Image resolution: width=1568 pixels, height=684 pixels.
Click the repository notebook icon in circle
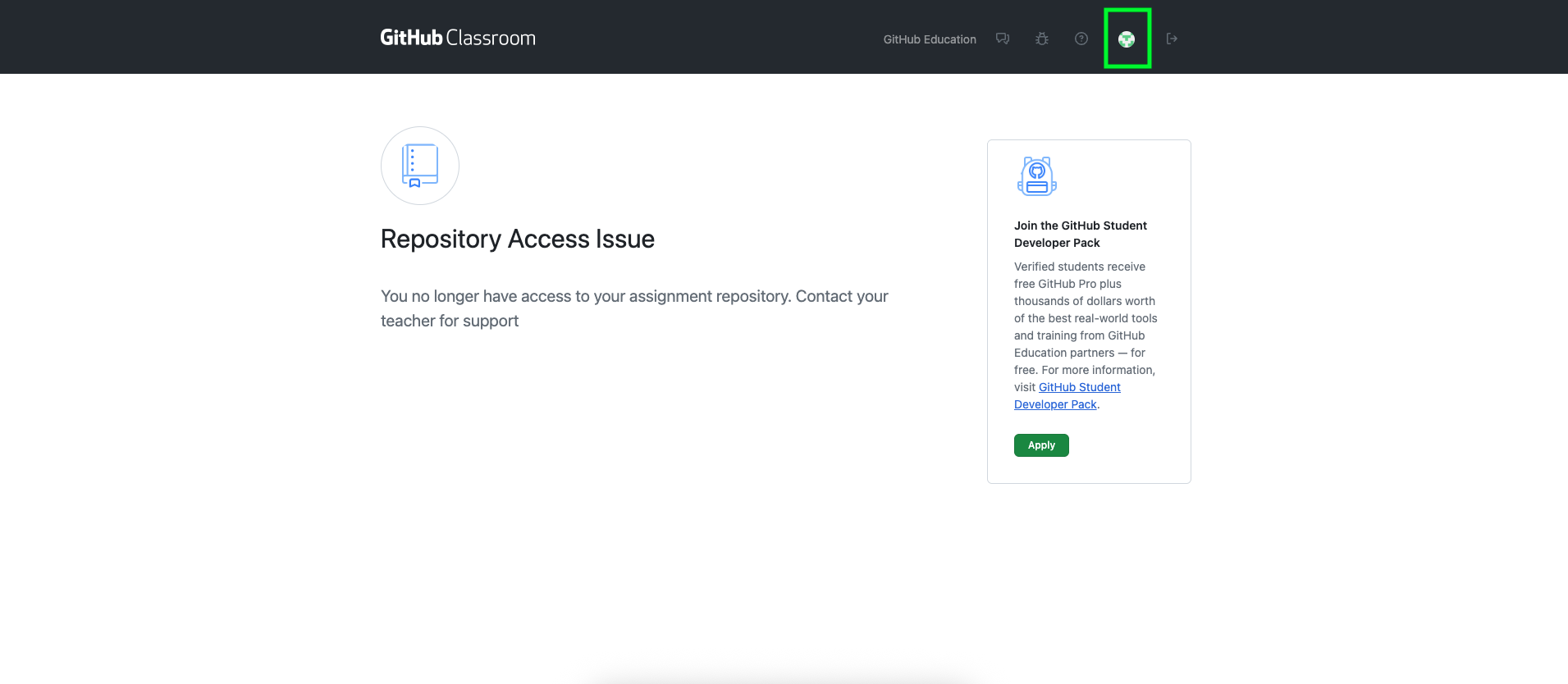pyautogui.click(x=419, y=166)
